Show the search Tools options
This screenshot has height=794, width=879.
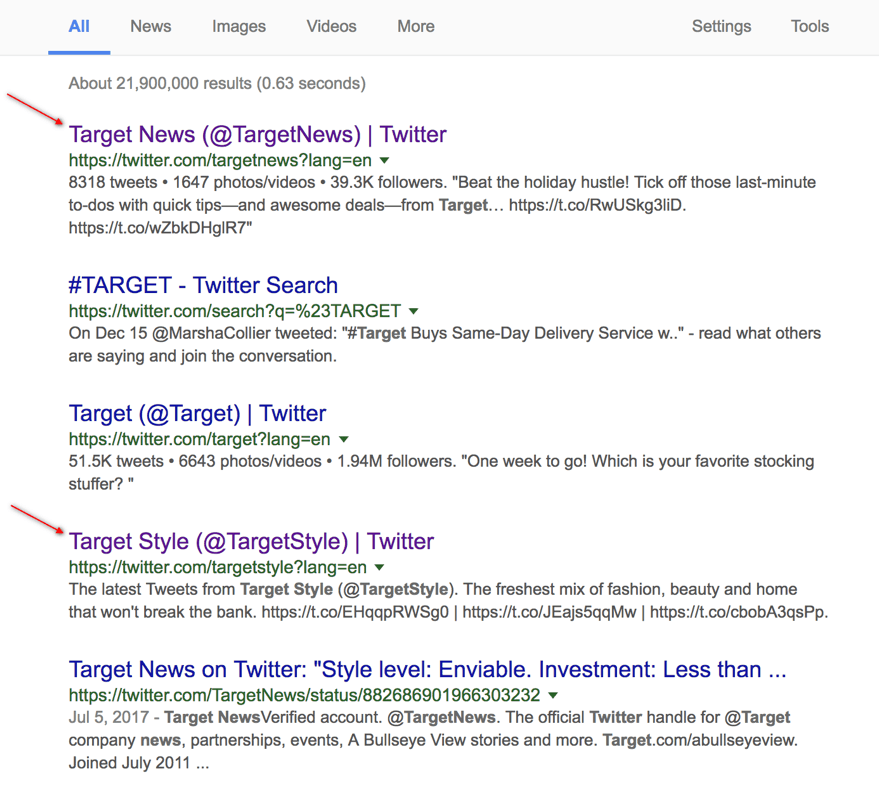809,27
